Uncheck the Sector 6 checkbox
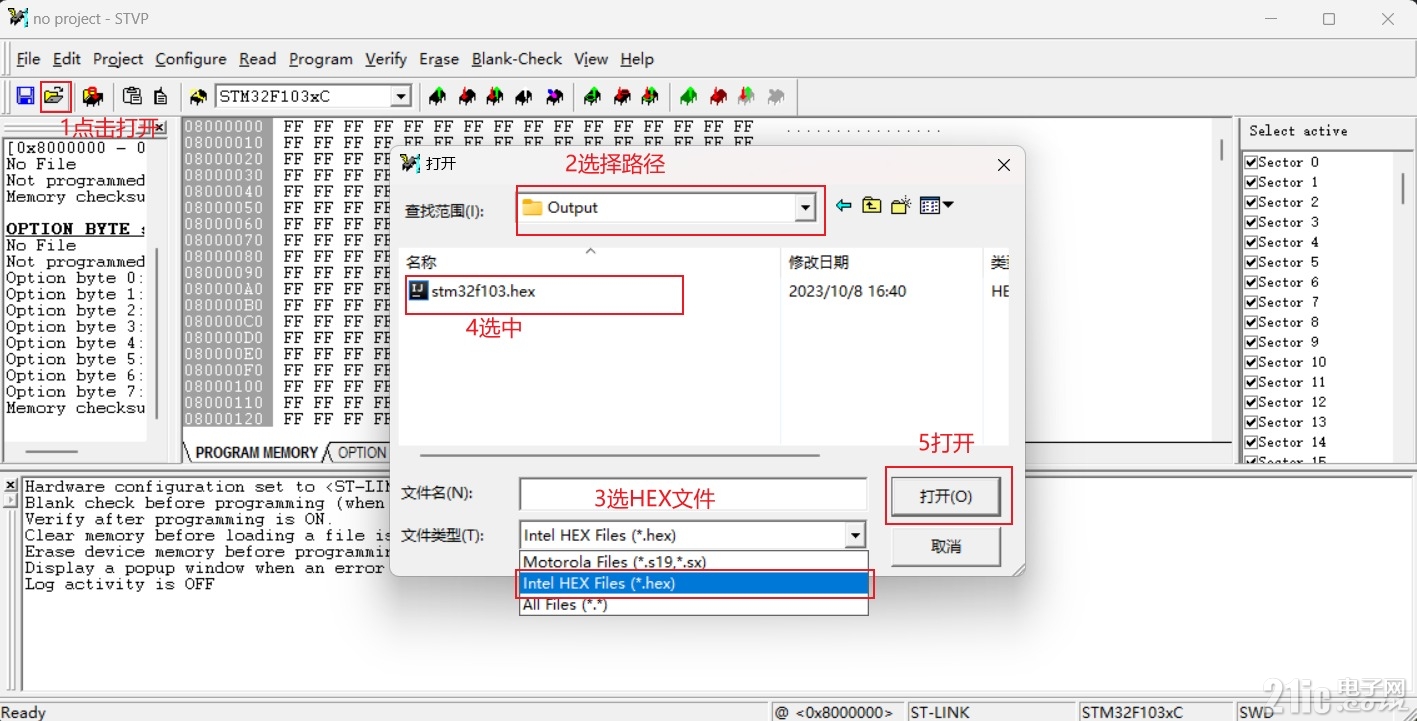This screenshot has height=721, width=1417. pyautogui.click(x=1250, y=282)
